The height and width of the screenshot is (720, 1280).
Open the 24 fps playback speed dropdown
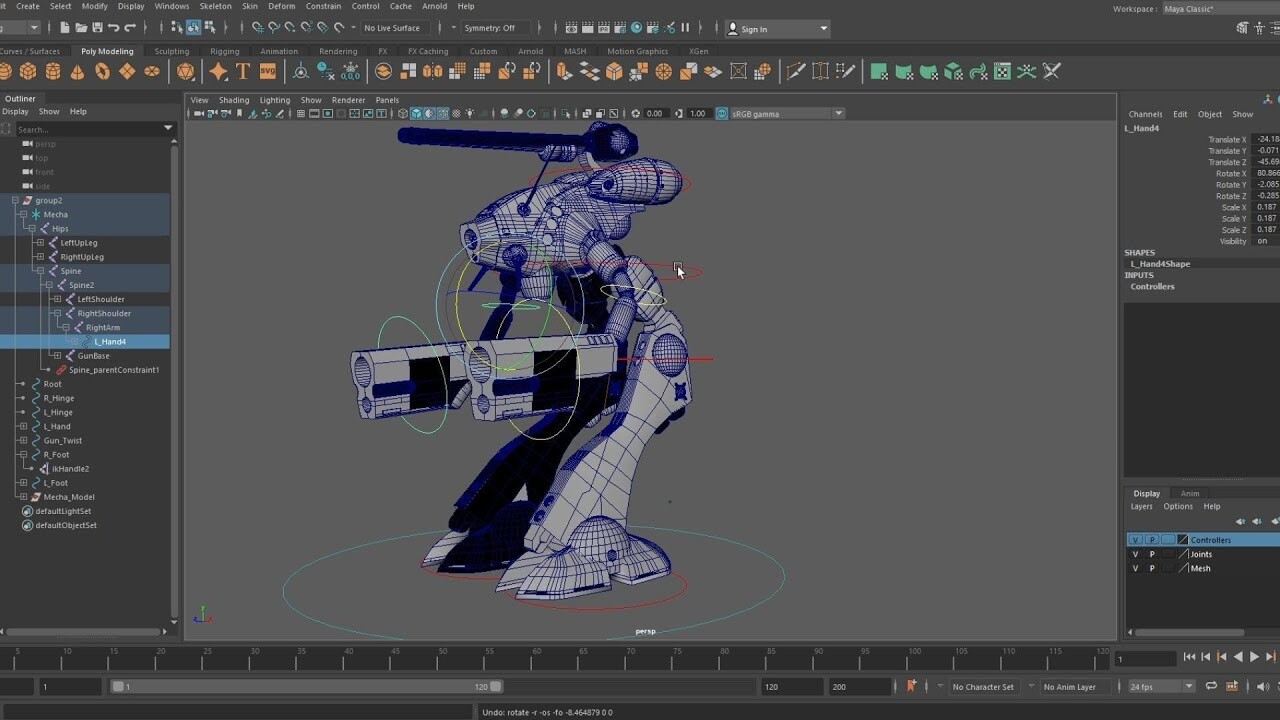[1190, 686]
